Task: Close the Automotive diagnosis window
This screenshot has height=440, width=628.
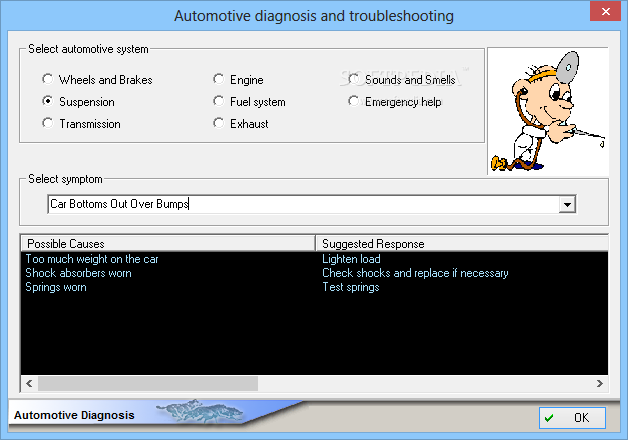Action: click(606, 11)
